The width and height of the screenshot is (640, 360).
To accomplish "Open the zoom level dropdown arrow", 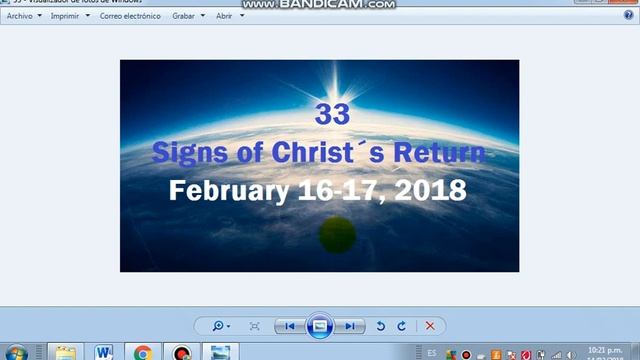I will (x=228, y=326).
